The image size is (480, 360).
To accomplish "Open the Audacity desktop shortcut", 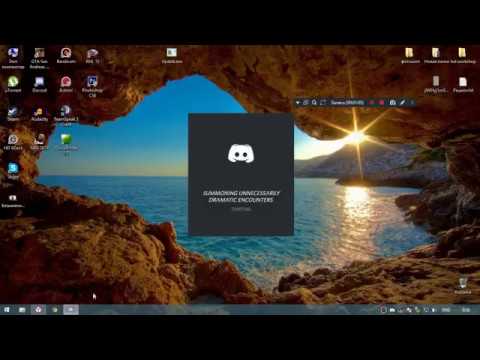I will point(39,114).
